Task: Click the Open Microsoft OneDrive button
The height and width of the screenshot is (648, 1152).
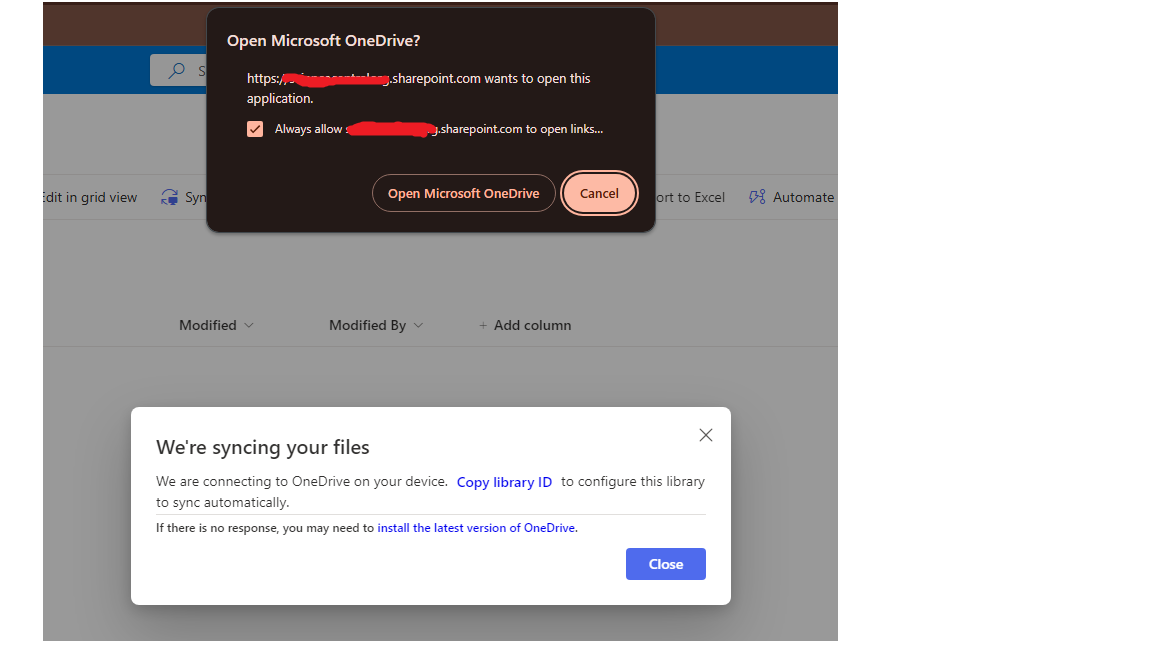Action: tap(464, 193)
